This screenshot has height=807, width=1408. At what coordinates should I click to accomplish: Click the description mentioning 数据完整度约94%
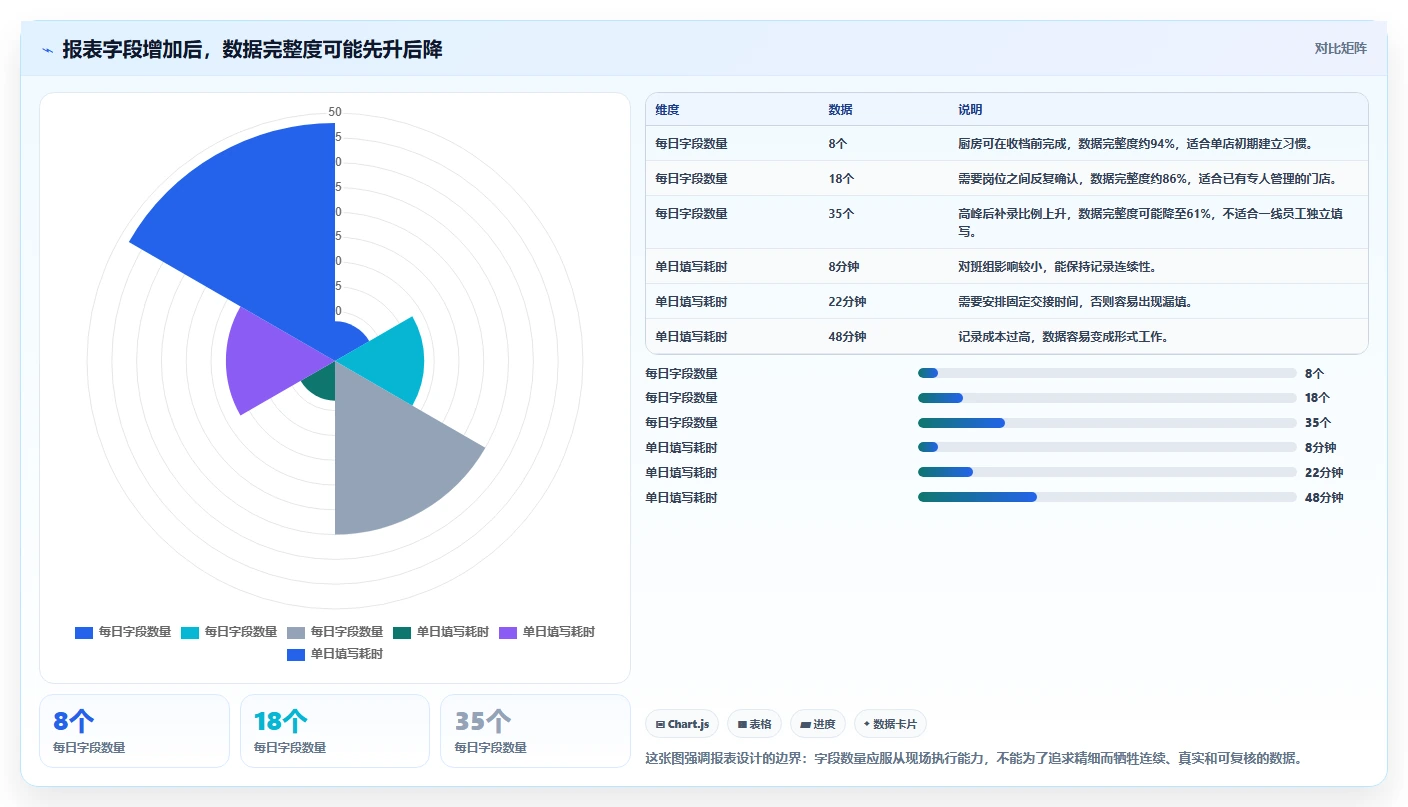click(x=1135, y=144)
